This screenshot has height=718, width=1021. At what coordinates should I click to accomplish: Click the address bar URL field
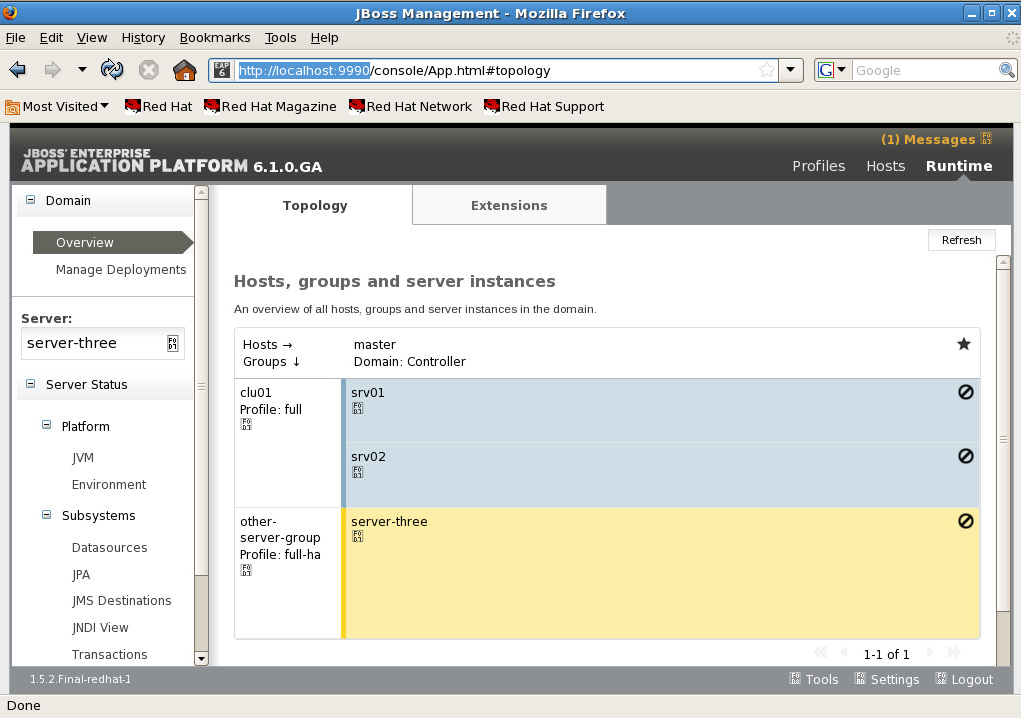click(x=495, y=70)
